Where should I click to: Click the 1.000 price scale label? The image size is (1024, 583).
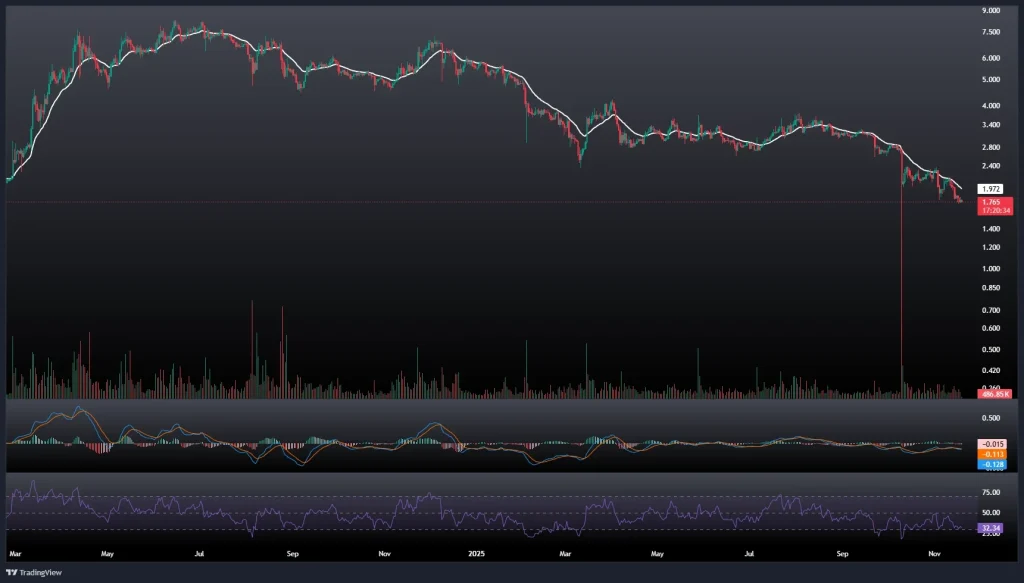pyautogui.click(x=991, y=269)
